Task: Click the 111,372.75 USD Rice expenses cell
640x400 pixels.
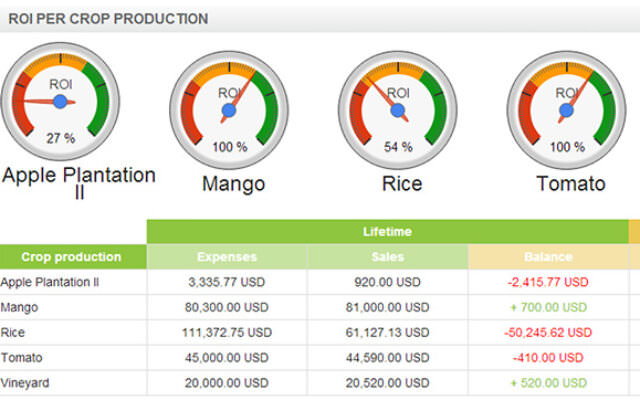Action: [227, 333]
